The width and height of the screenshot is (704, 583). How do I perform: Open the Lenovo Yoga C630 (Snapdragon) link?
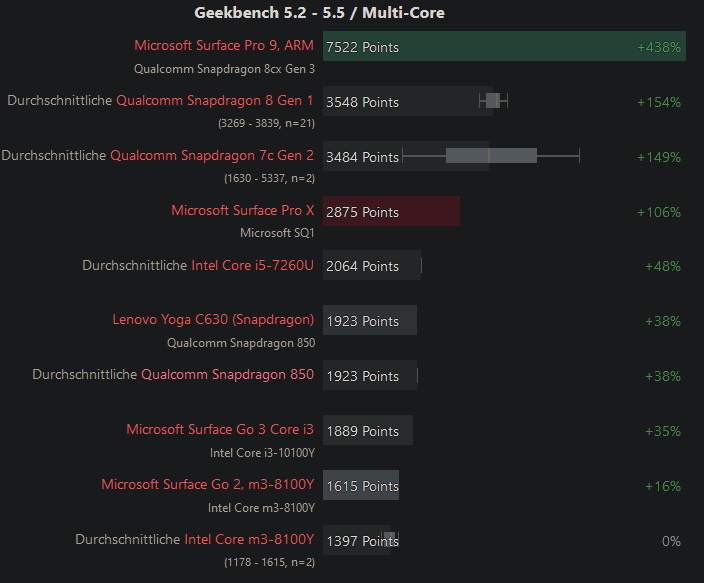click(213, 319)
